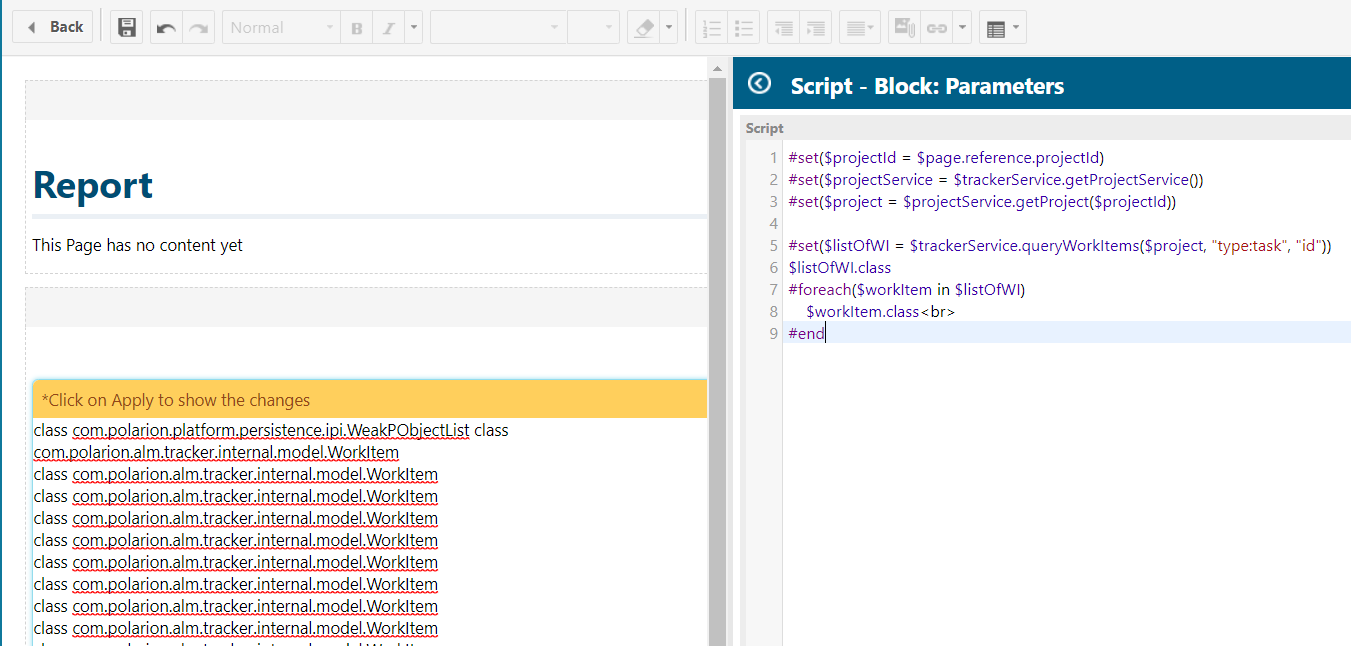Clear formatting with the eraser icon
The height and width of the screenshot is (646, 1351).
[x=643, y=27]
